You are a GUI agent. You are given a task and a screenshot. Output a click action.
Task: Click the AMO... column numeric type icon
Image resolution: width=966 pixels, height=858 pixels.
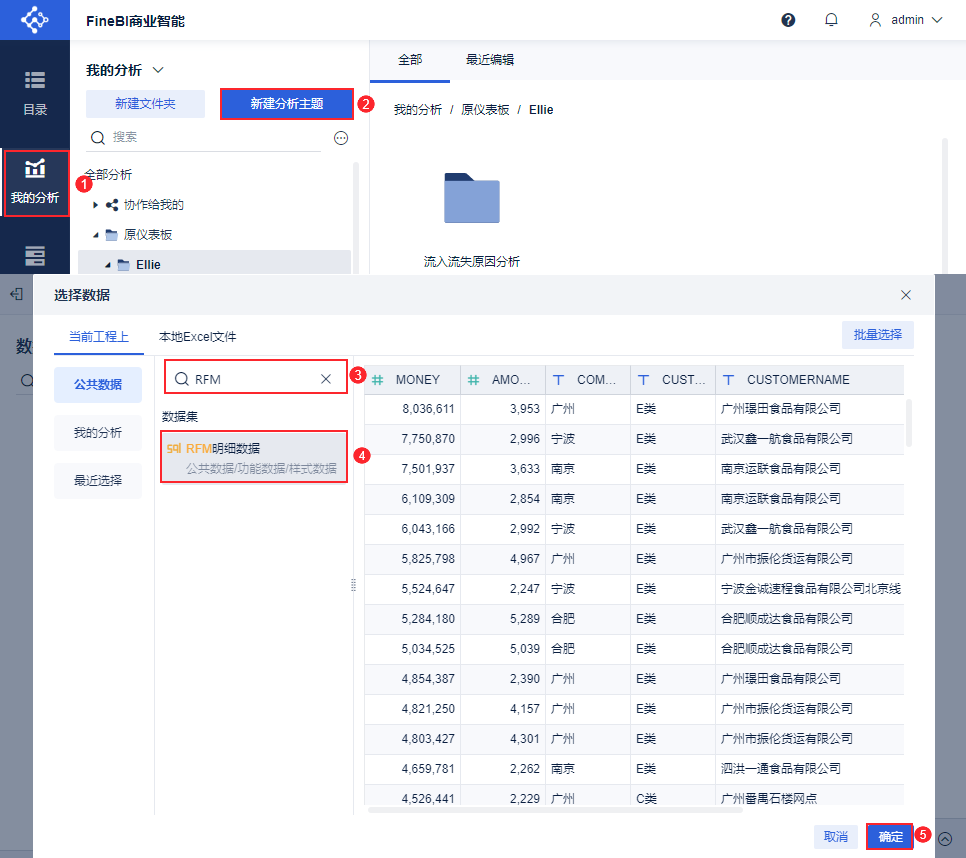(473, 380)
